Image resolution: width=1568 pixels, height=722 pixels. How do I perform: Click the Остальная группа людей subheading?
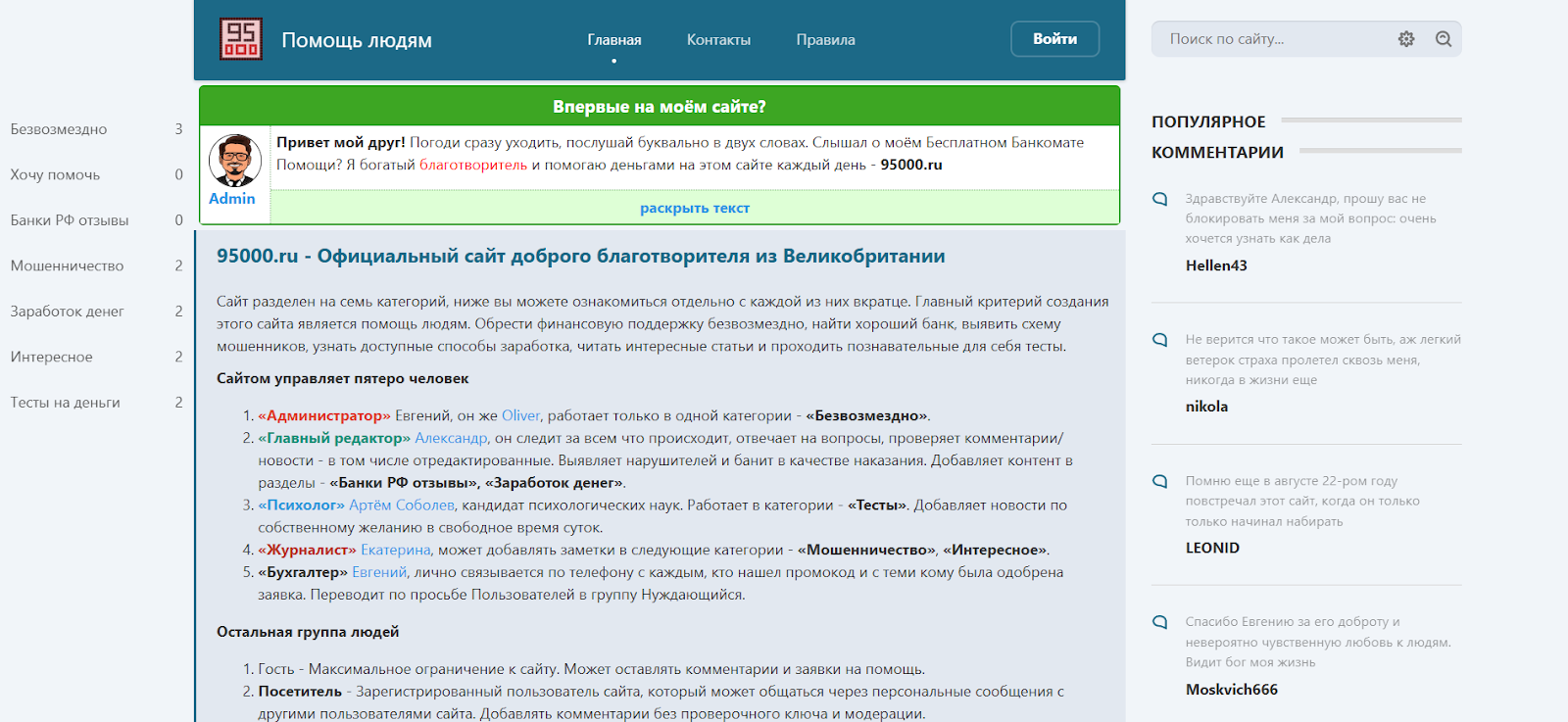308,632
